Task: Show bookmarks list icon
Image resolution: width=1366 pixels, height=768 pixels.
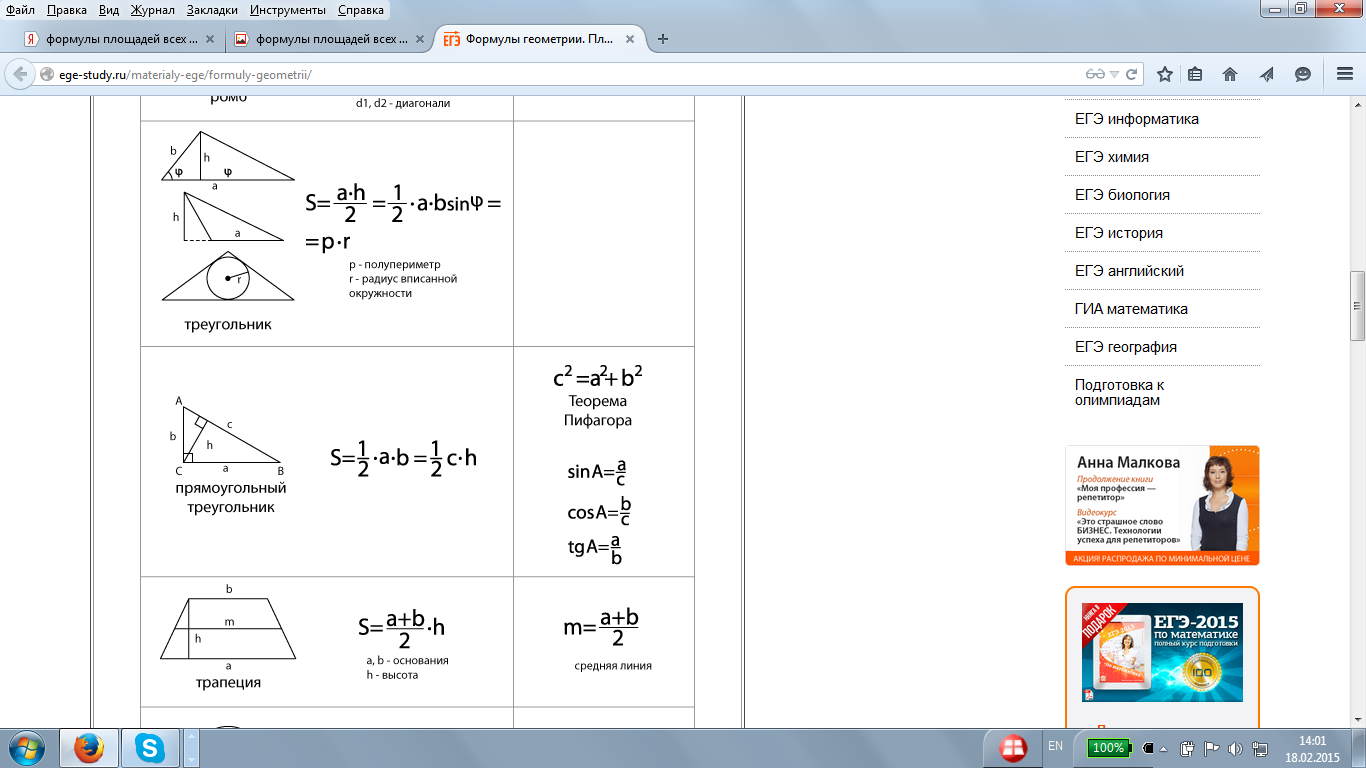Action: (1196, 74)
